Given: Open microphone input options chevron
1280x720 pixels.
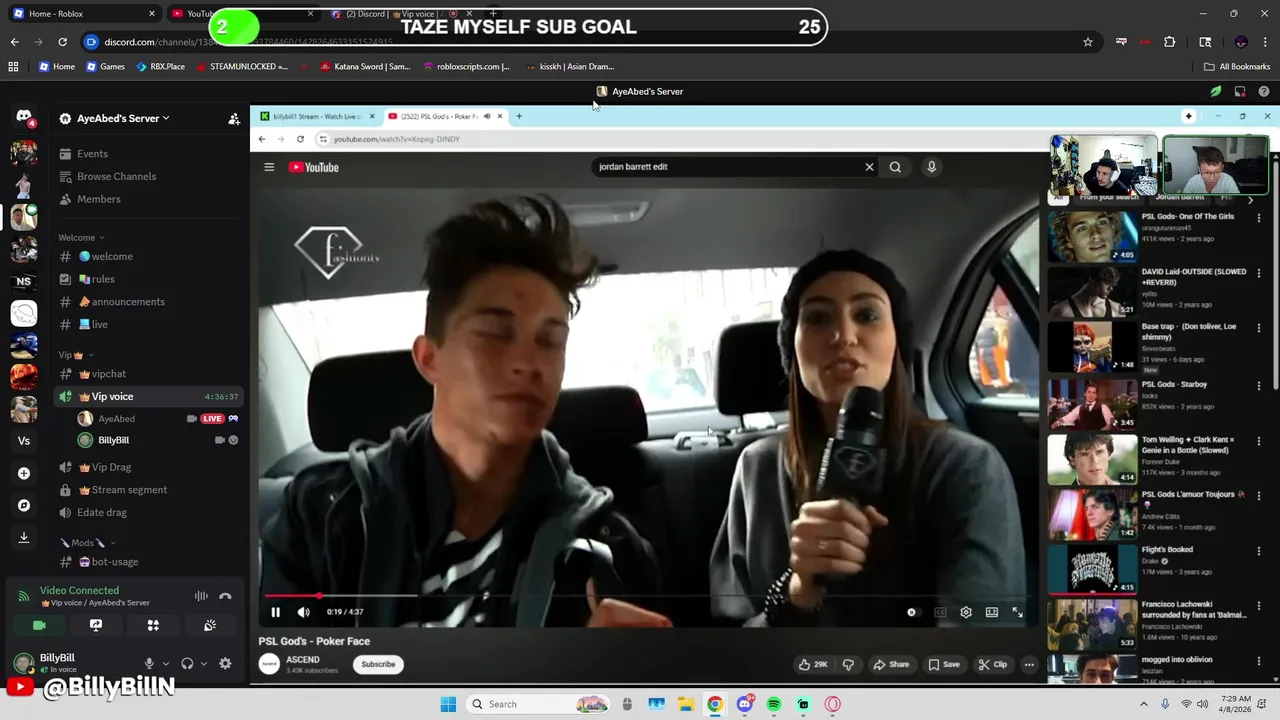Looking at the screenshot, I should (166, 663).
